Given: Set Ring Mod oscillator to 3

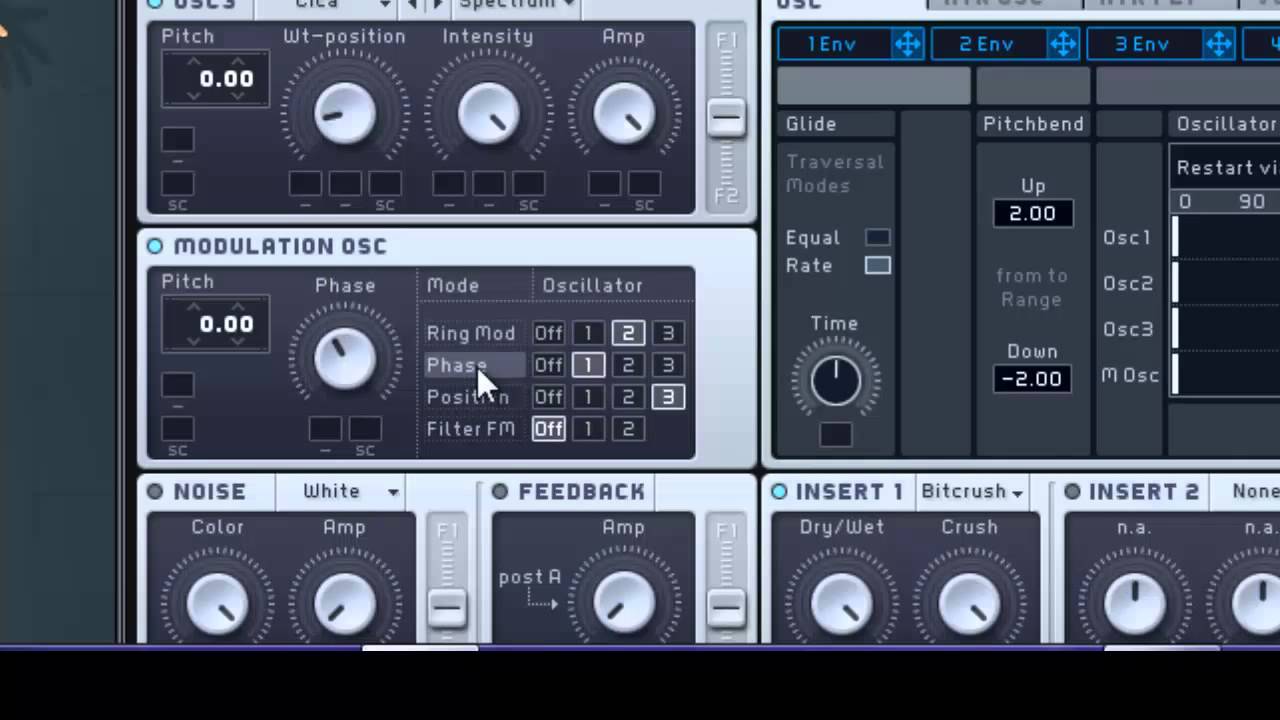Looking at the screenshot, I should 668,333.
